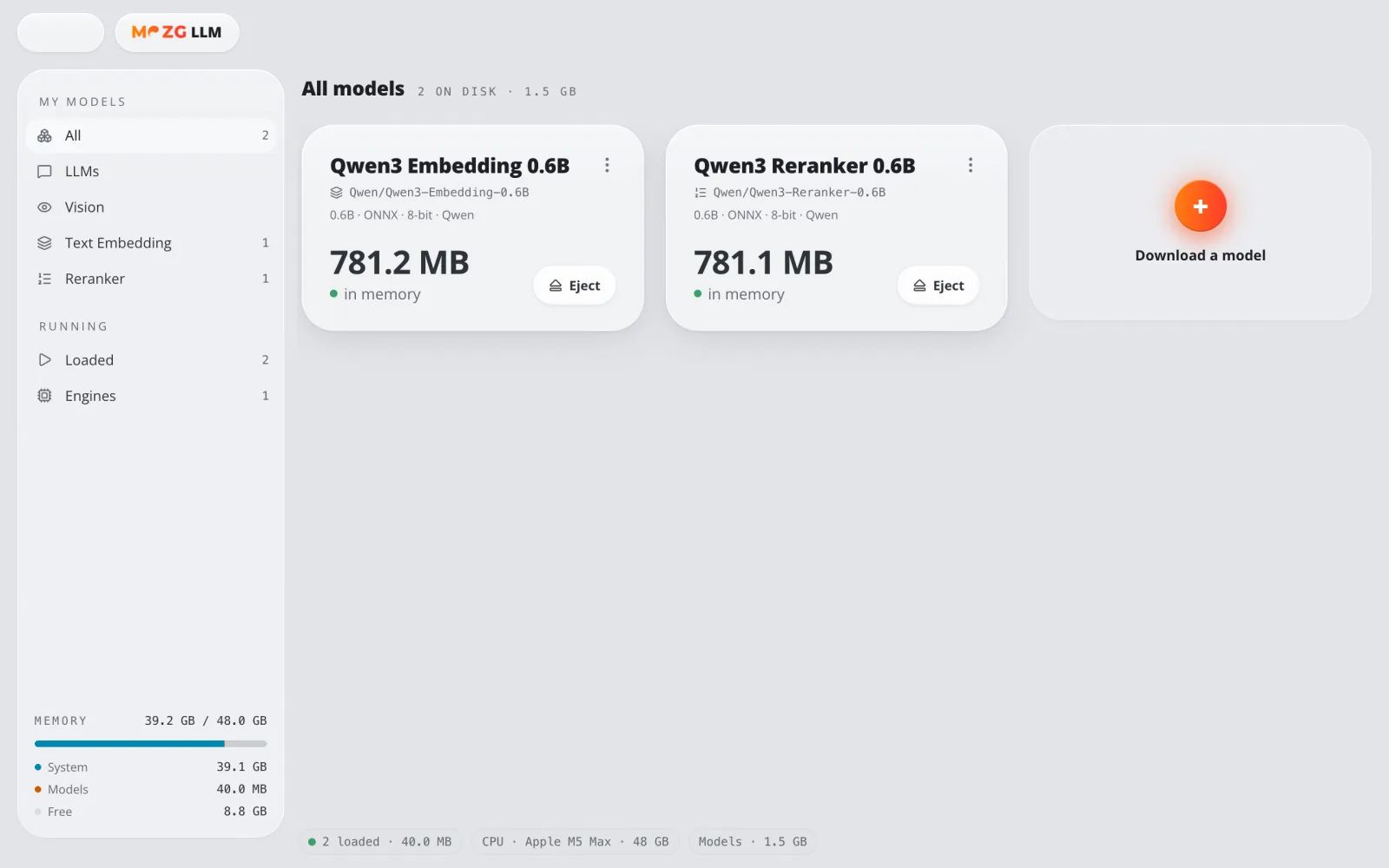Show the Loaded models list
The image size is (1389, 868).
coord(151,359)
